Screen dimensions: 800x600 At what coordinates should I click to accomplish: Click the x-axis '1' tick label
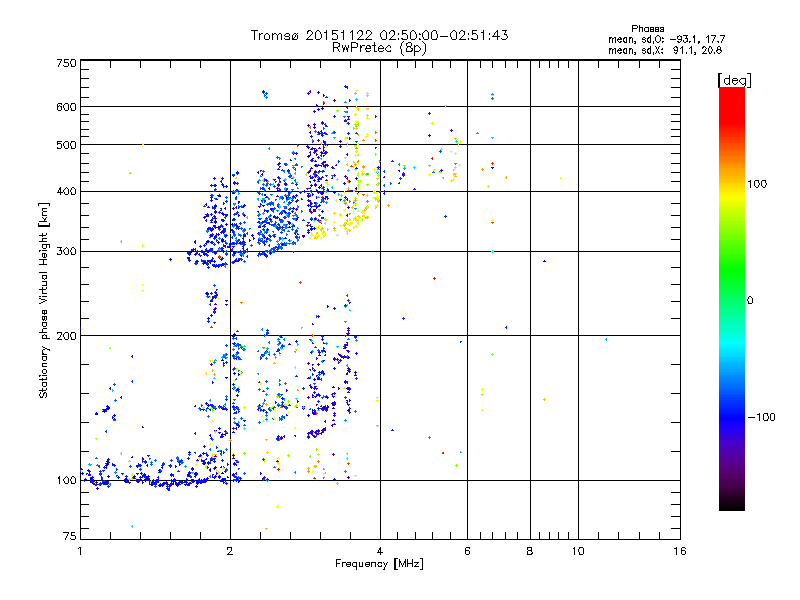[80, 551]
